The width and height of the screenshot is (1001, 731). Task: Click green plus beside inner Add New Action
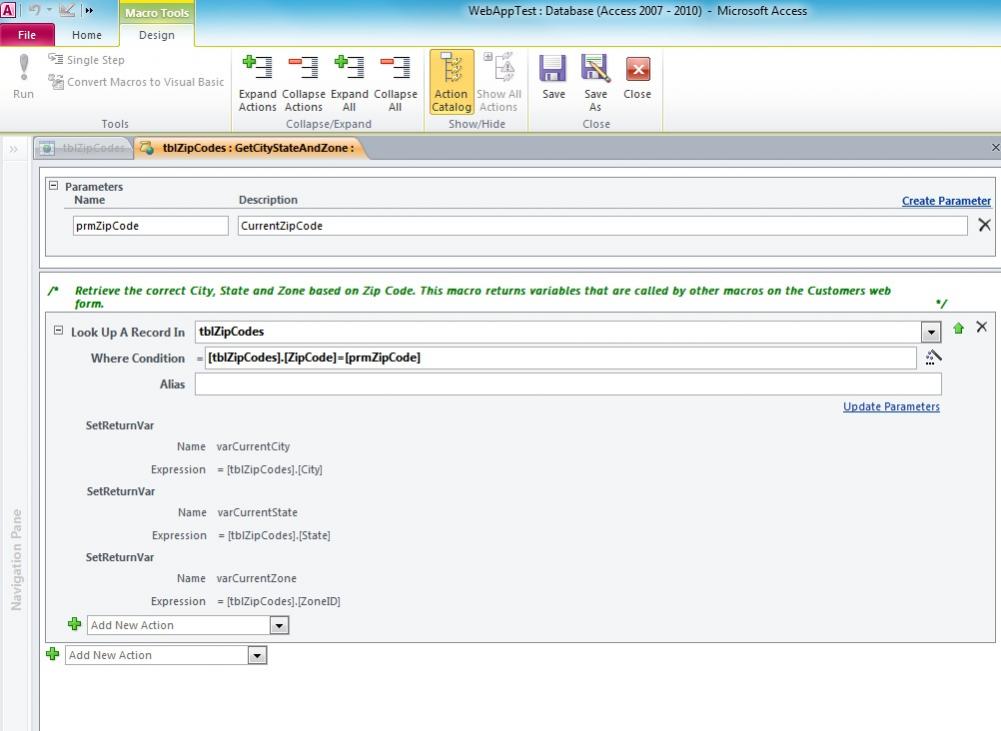(x=75, y=624)
